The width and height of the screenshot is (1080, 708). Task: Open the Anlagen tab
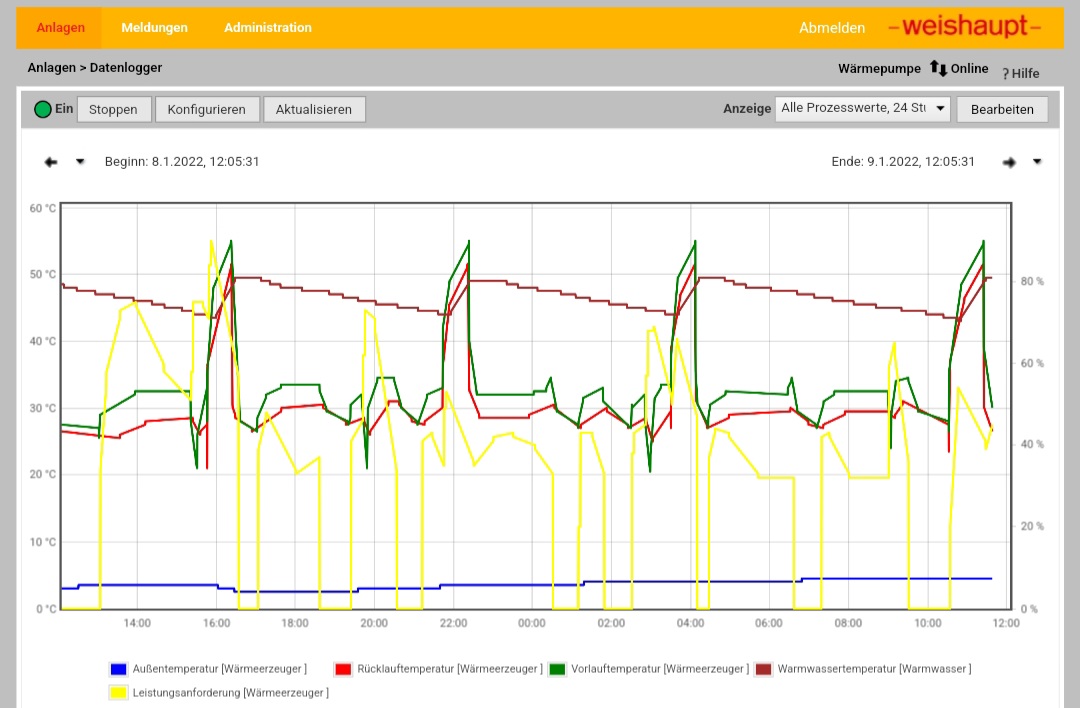click(x=60, y=28)
